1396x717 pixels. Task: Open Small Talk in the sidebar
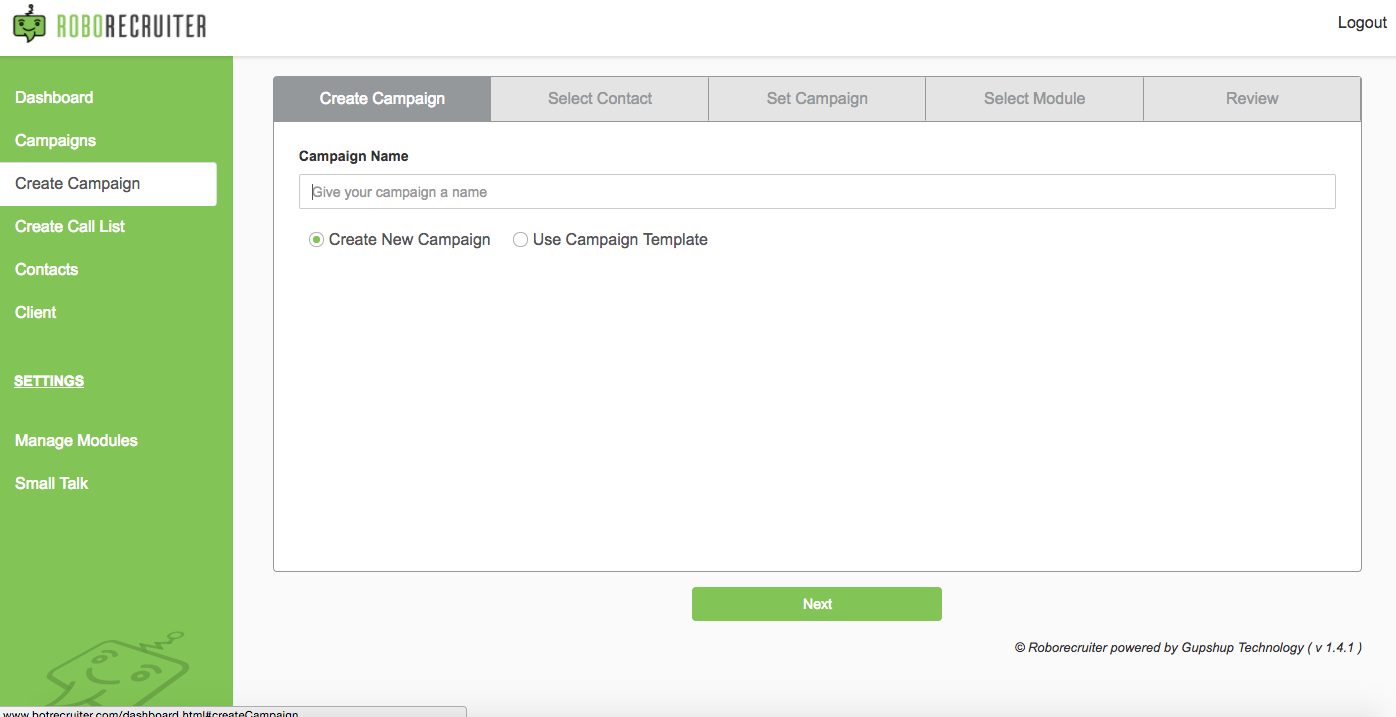(52, 484)
